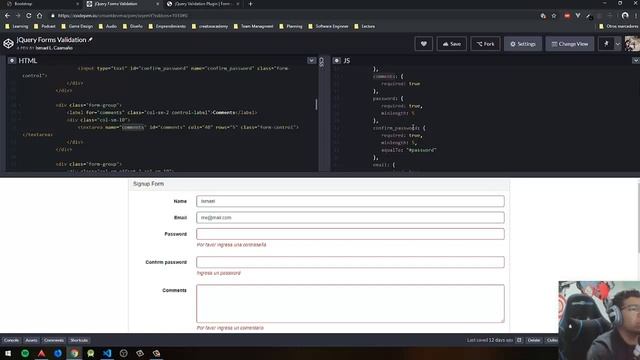Open Software Engineer bookmark folder
The image size is (640, 360).
[x=328, y=26]
